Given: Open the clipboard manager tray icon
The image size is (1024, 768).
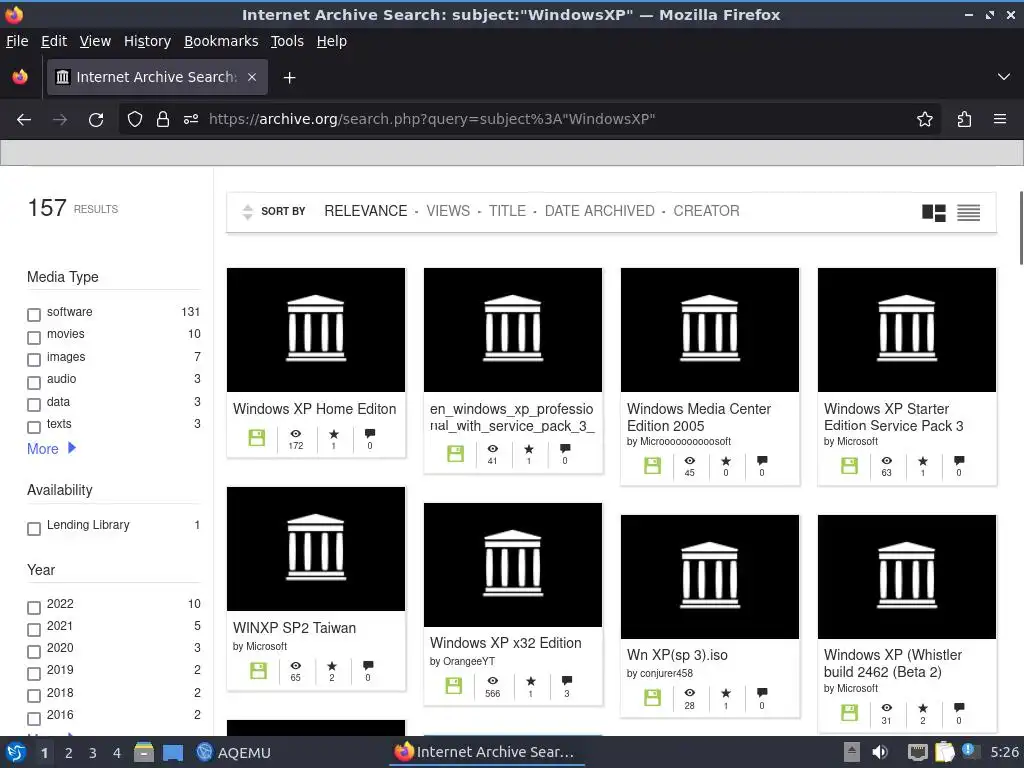Looking at the screenshot, I should pos(944,752).
